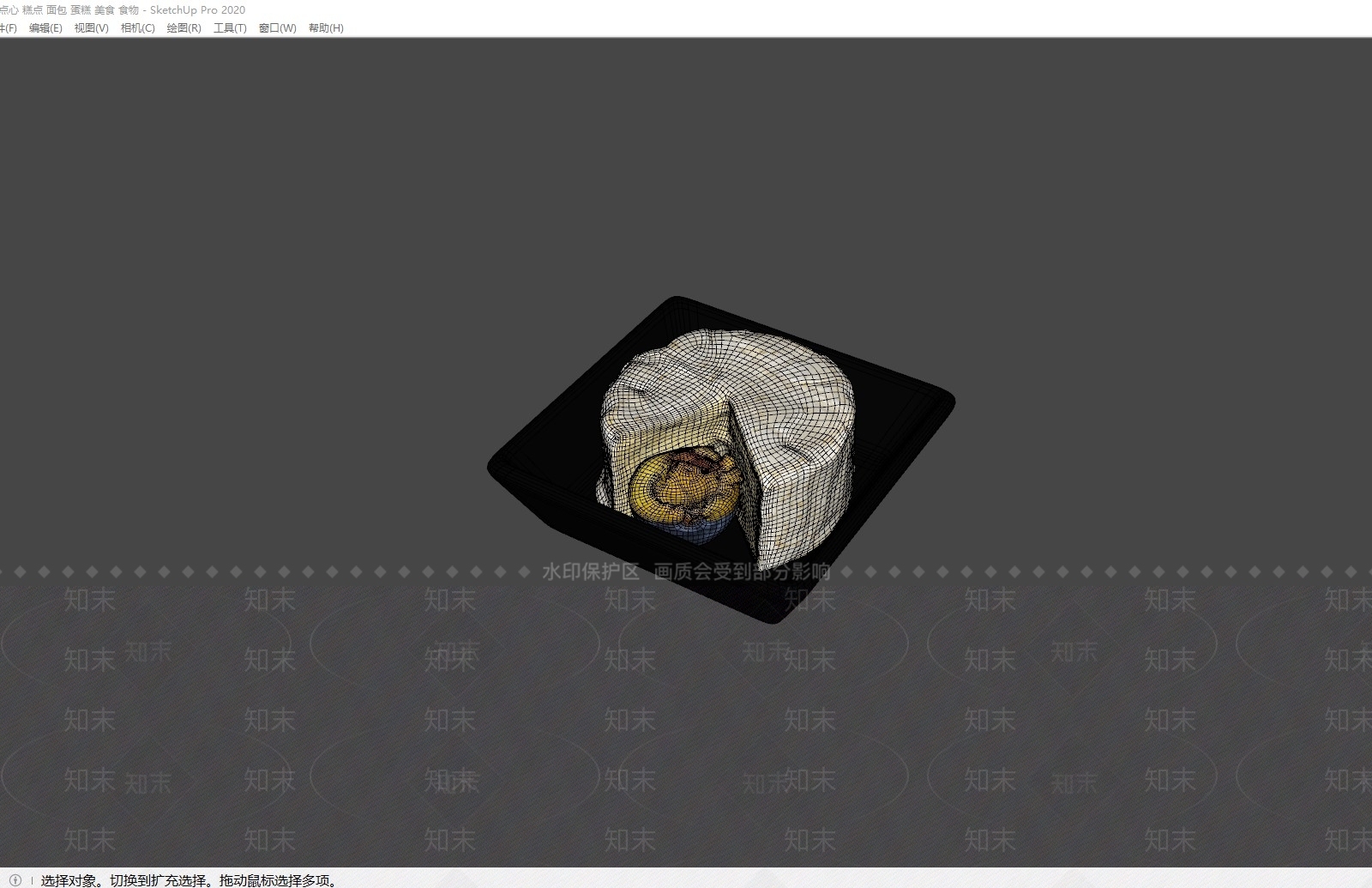Select the tray's right rounded corner
The width and height of the screenshot is (1372, 888).
(x=942, y=403)
